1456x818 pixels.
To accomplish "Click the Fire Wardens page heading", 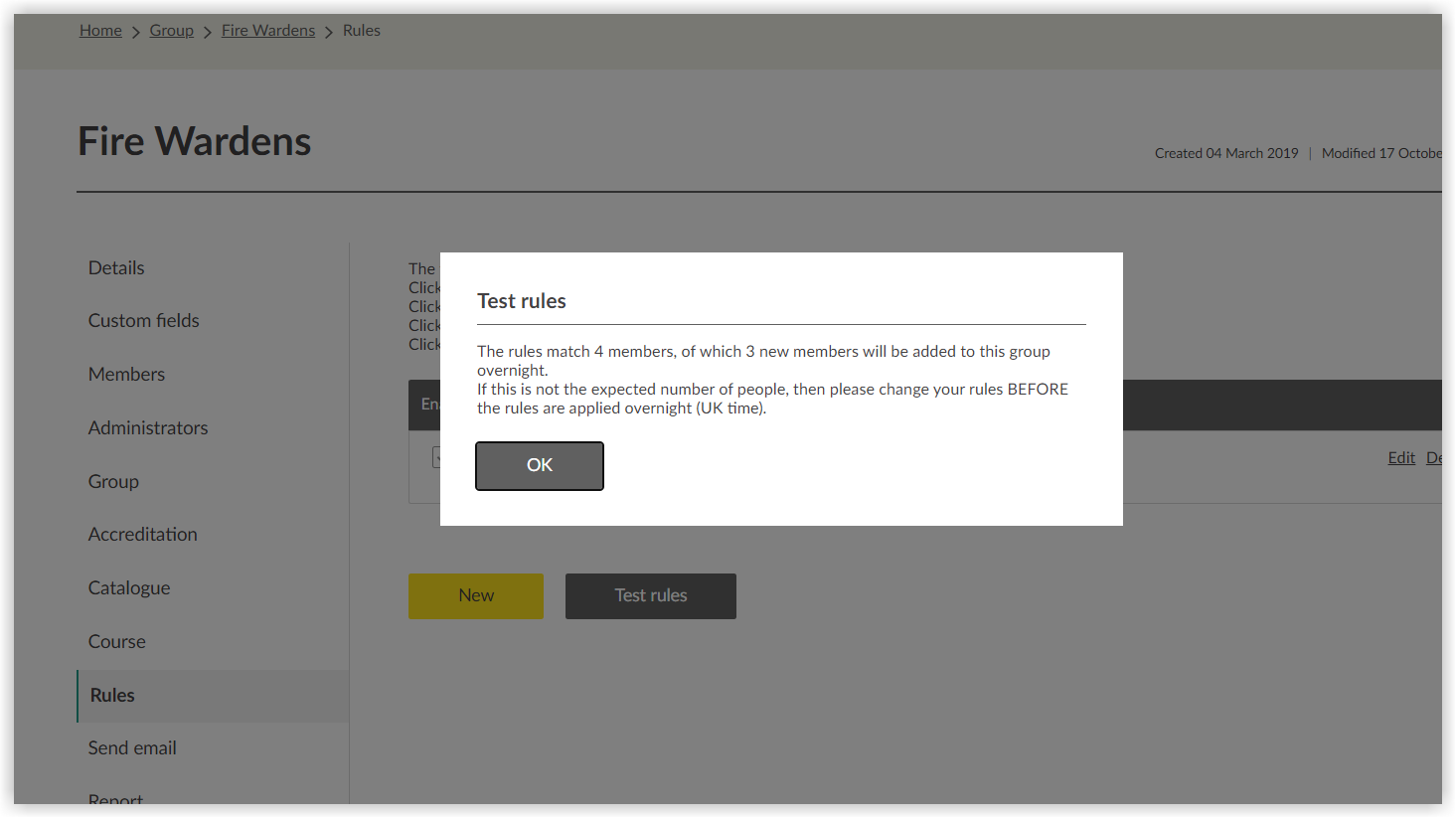I will click(194, 140).
